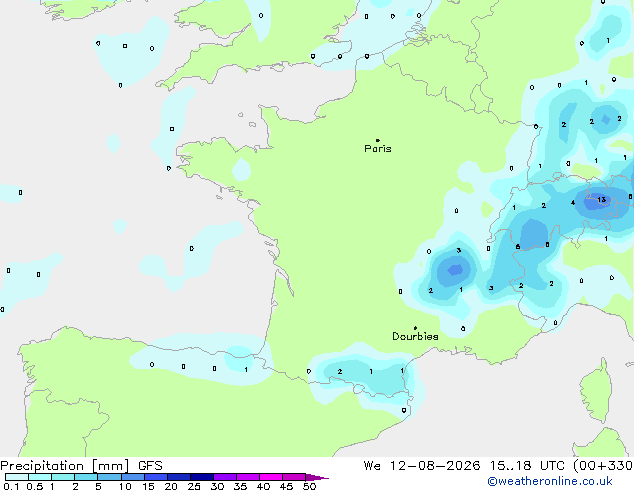Pick the 10–15 mm legend color
This screenshot has height=490, width=634.
click(132, 477)
